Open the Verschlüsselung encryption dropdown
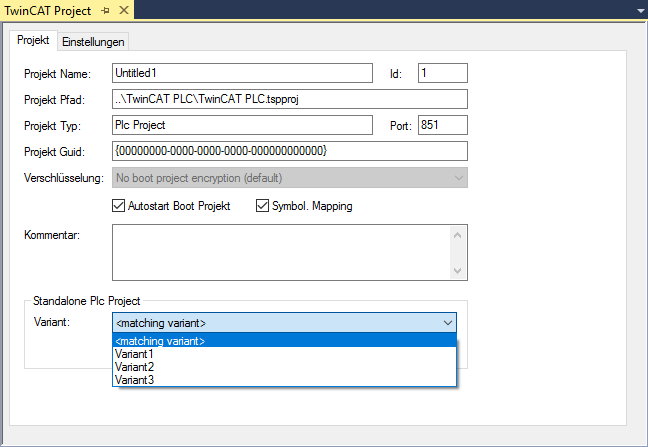 (290, 178)
